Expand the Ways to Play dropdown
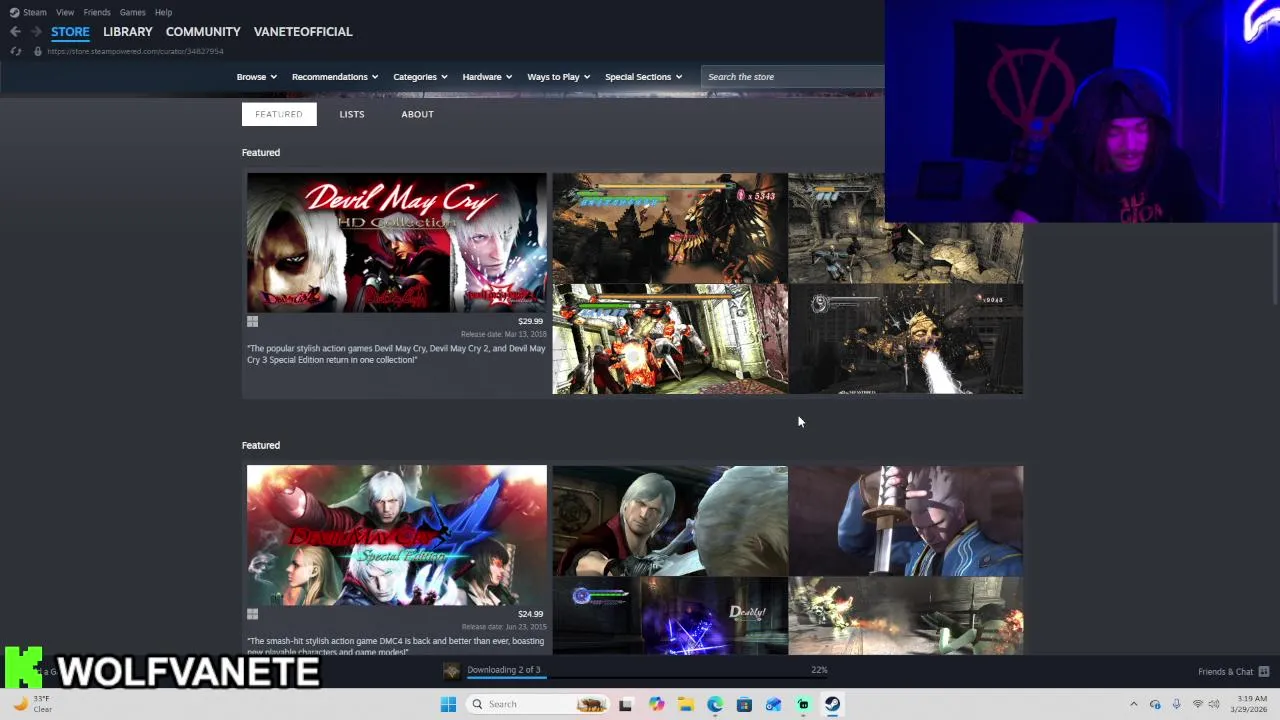The image size is (1280, 720). point(558,77)
